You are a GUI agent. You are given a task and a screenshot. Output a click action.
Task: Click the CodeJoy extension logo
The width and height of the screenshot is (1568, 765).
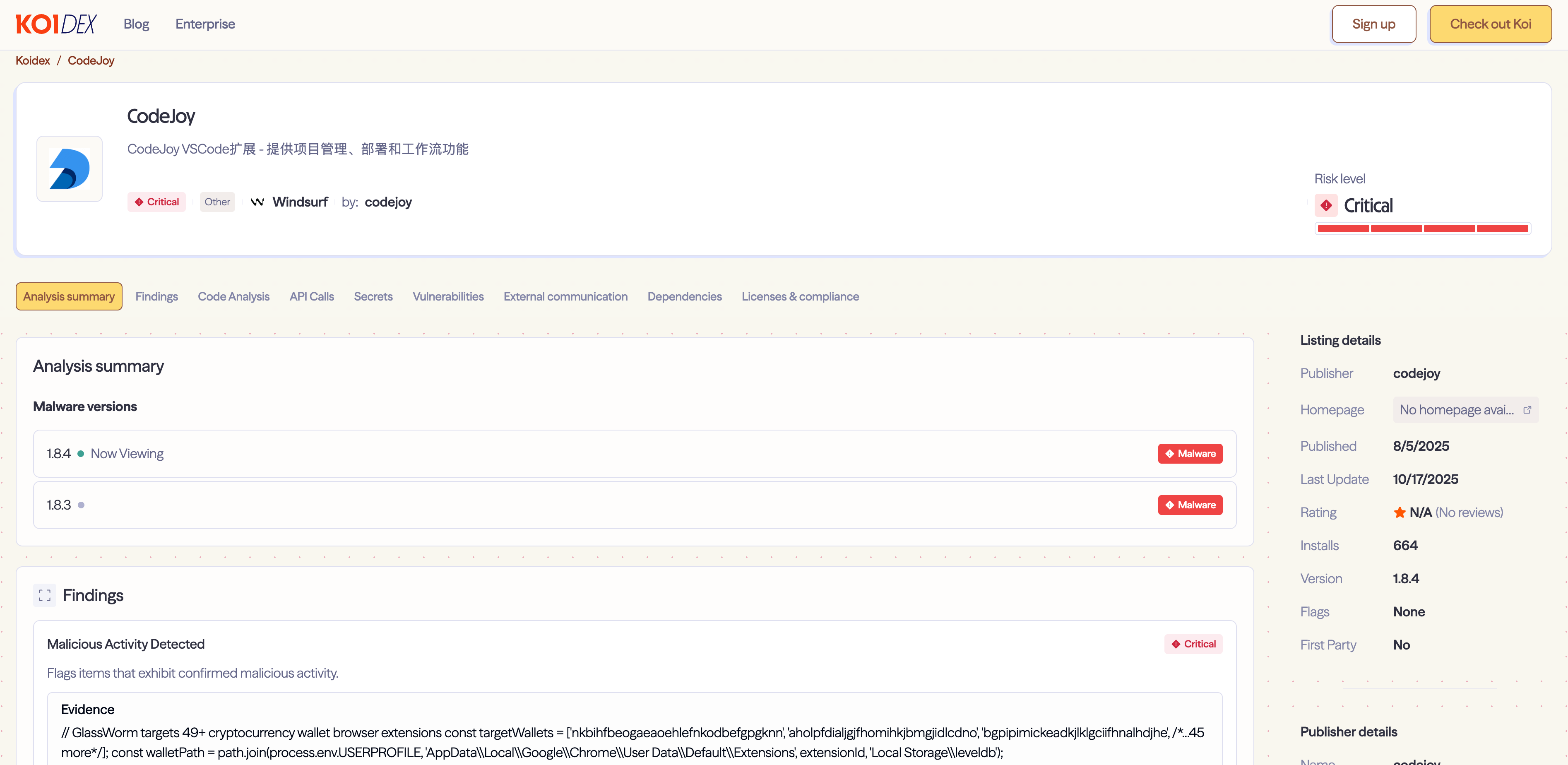coord(69,168)
